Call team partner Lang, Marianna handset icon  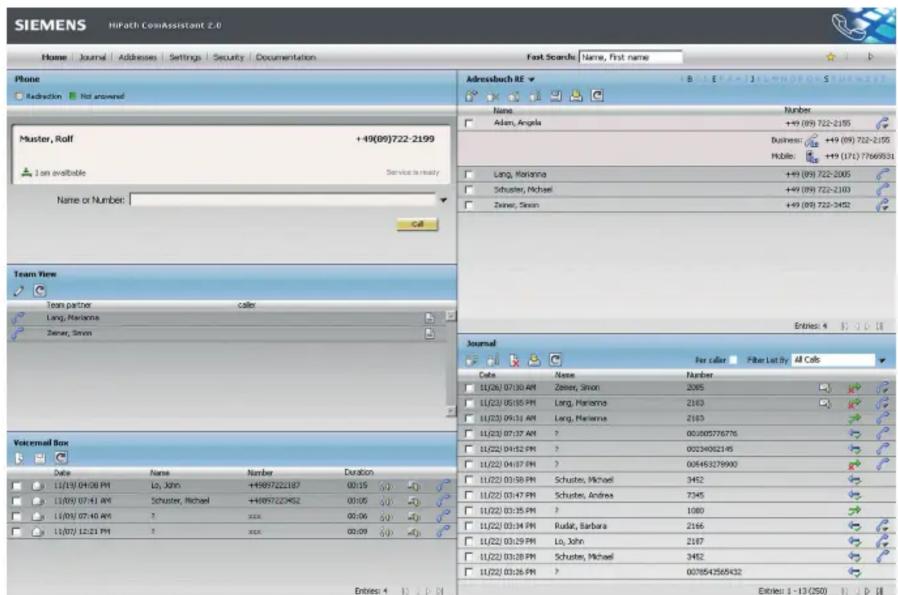pos(18,318)
